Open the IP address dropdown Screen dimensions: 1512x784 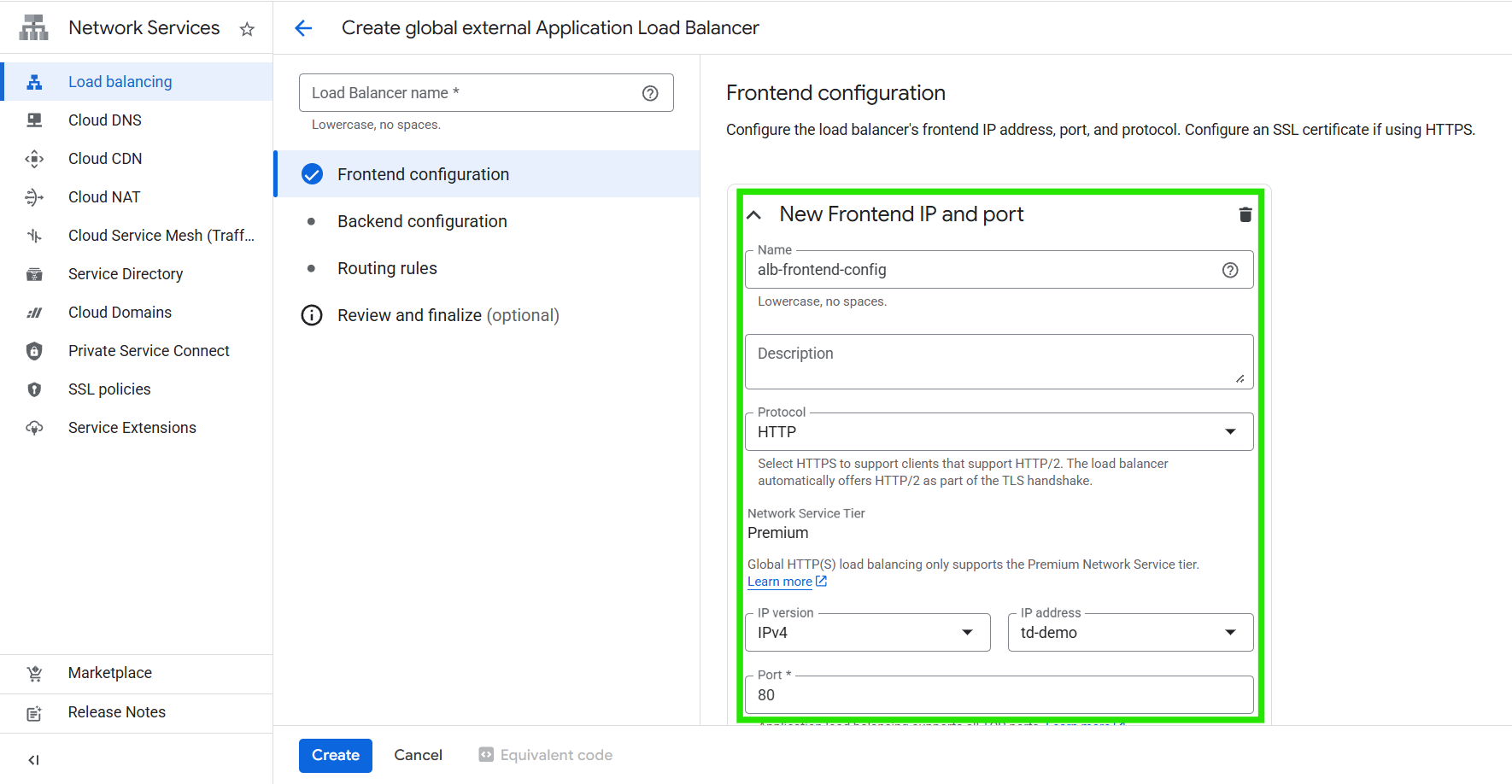1129,633
